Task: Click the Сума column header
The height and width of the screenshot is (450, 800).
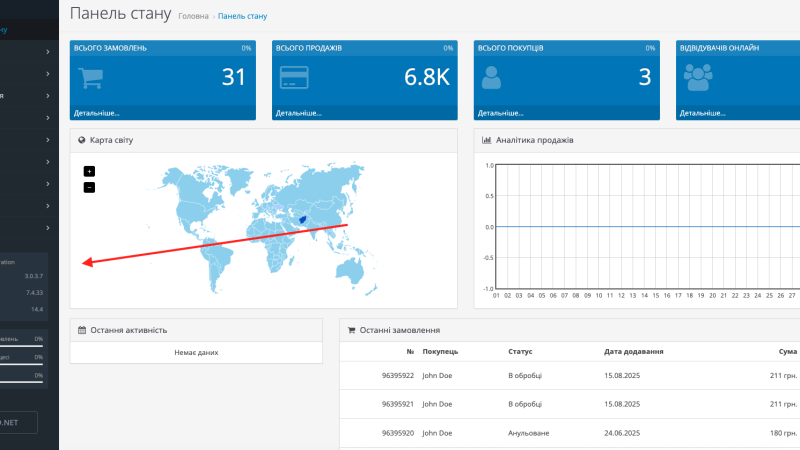Action: pos(788,352)
